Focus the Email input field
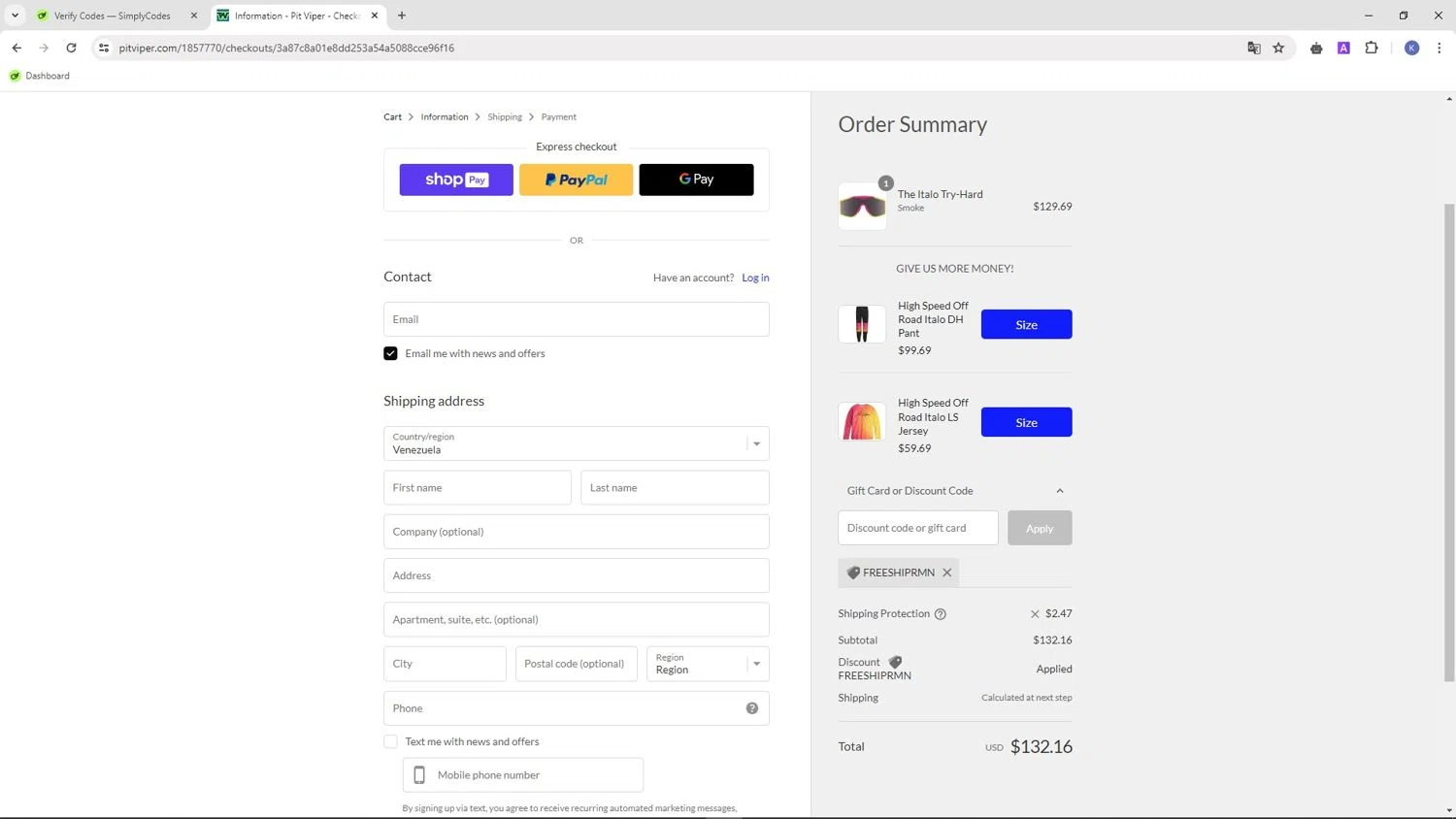1456x819 pixels. (x=577, y=319)
